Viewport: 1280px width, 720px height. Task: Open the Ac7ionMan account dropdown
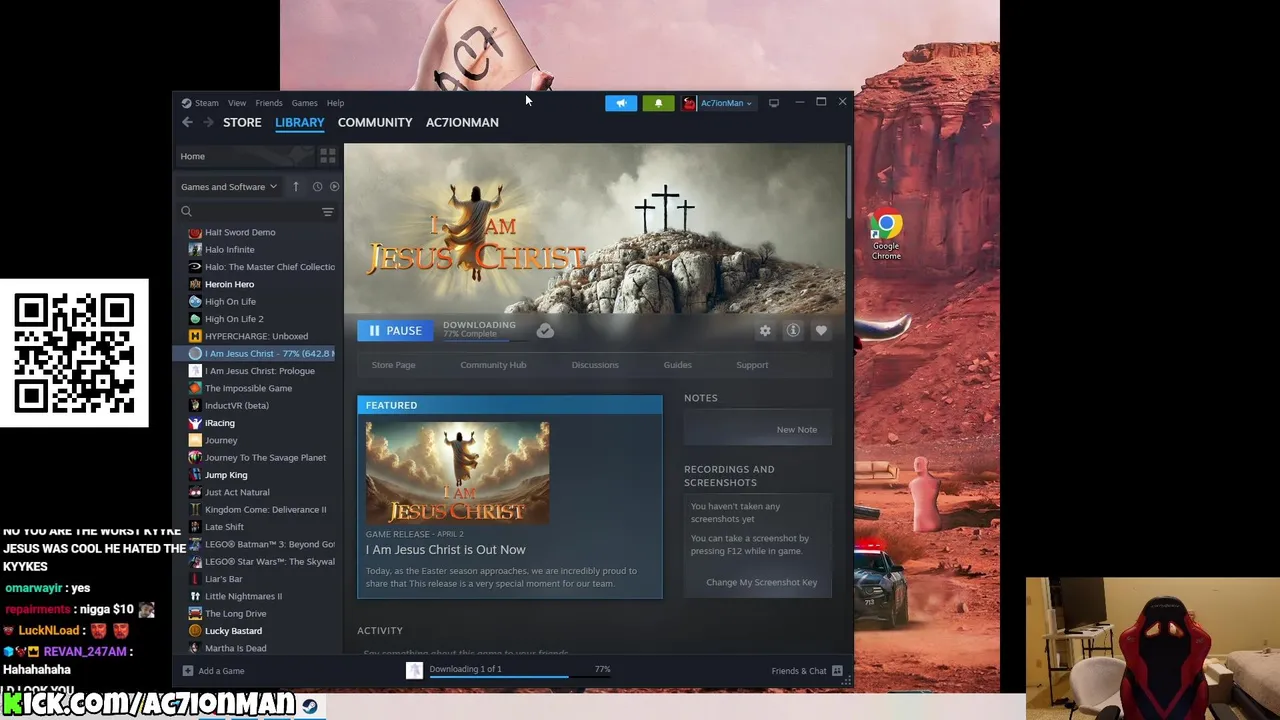point(726,103)
